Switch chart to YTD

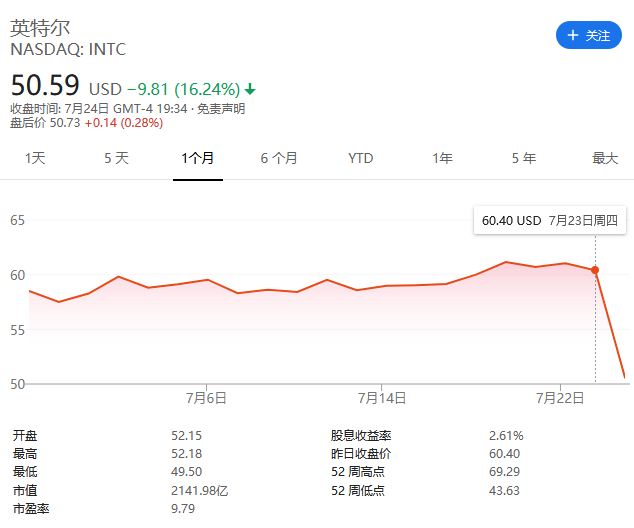tap(360, 158)
